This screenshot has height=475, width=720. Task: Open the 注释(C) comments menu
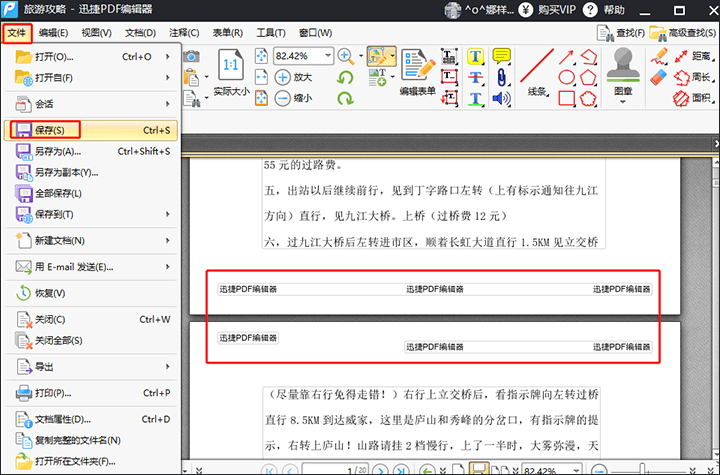click(184, 33)
